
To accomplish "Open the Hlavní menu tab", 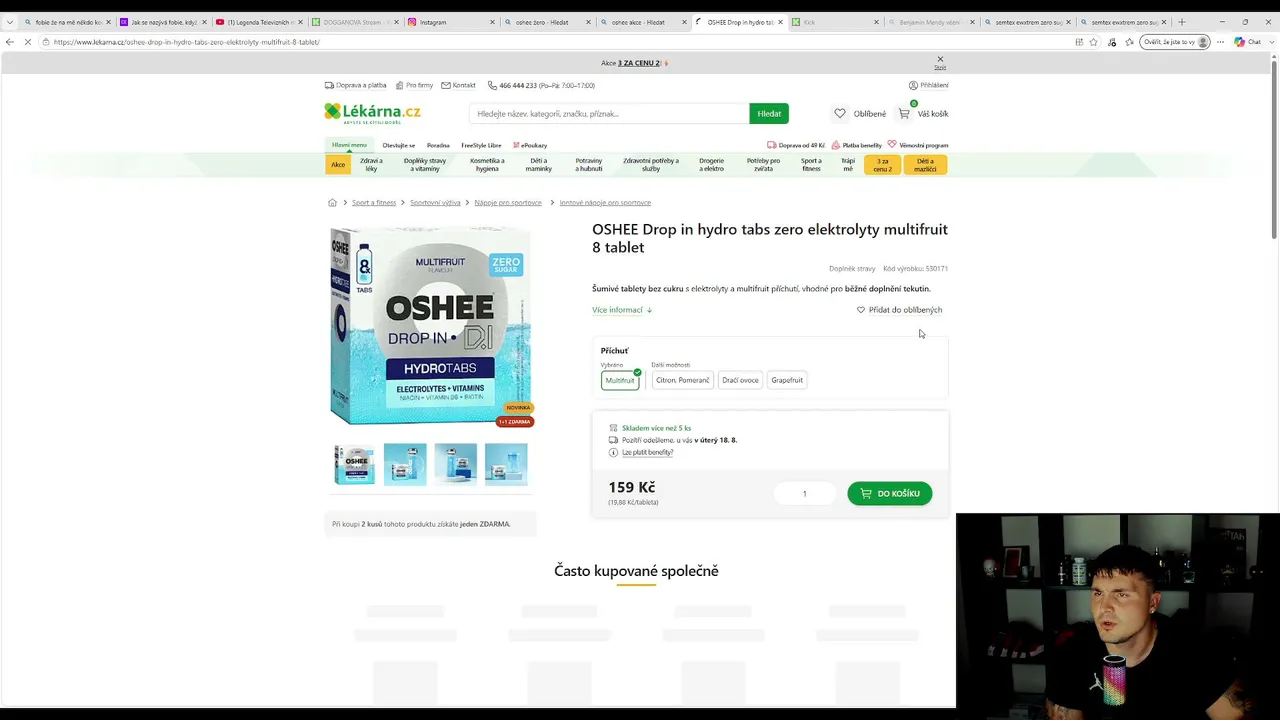I will tap(349, 145).
